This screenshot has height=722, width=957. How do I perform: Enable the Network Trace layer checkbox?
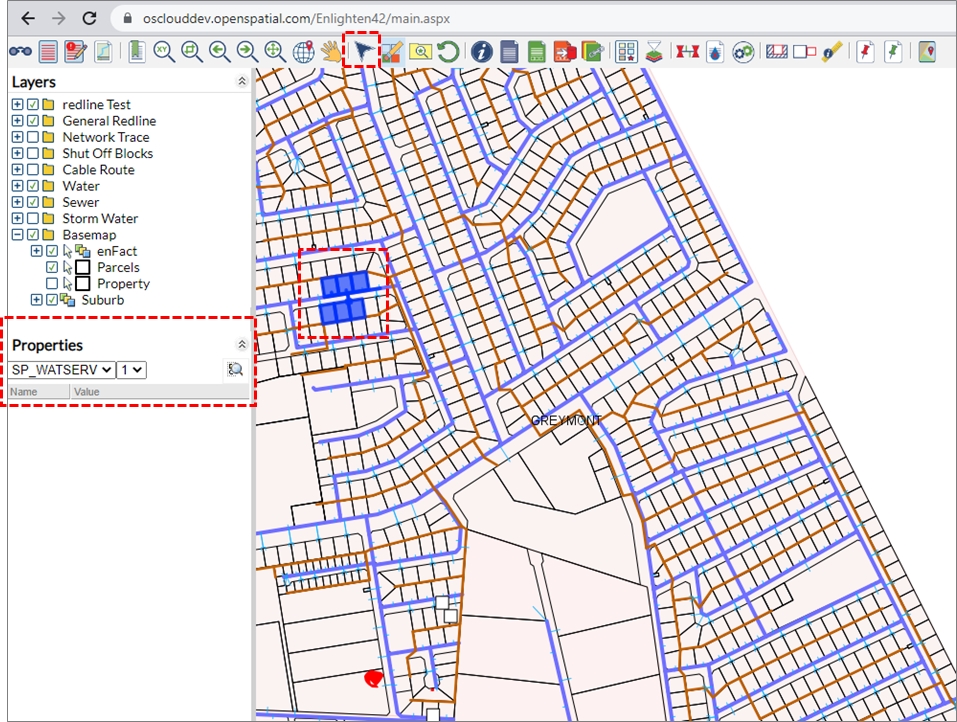pos(33,137)
